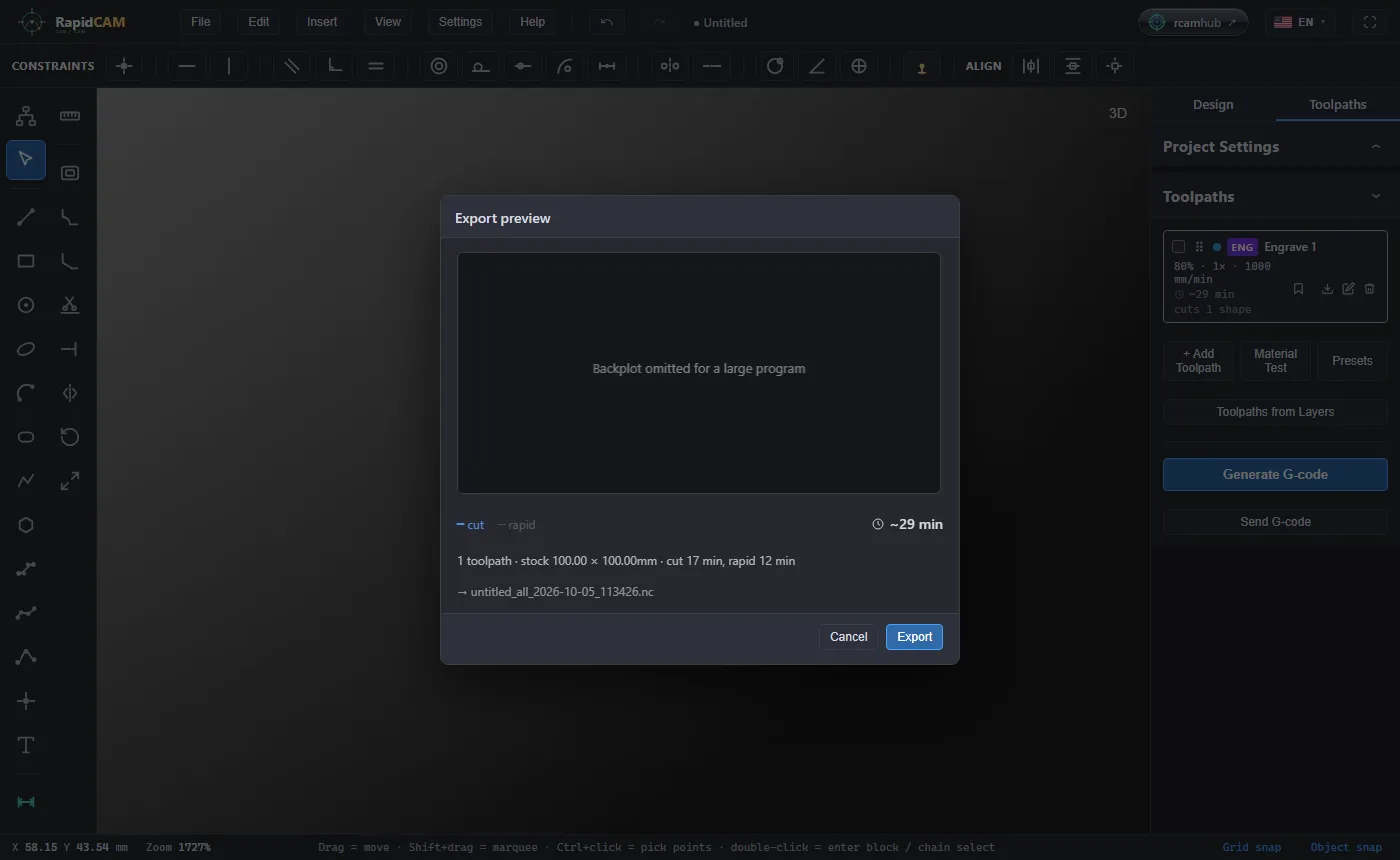Bookmark Engrave 1 as a preset
1400x860 pixels.
tap(1298, 289)
